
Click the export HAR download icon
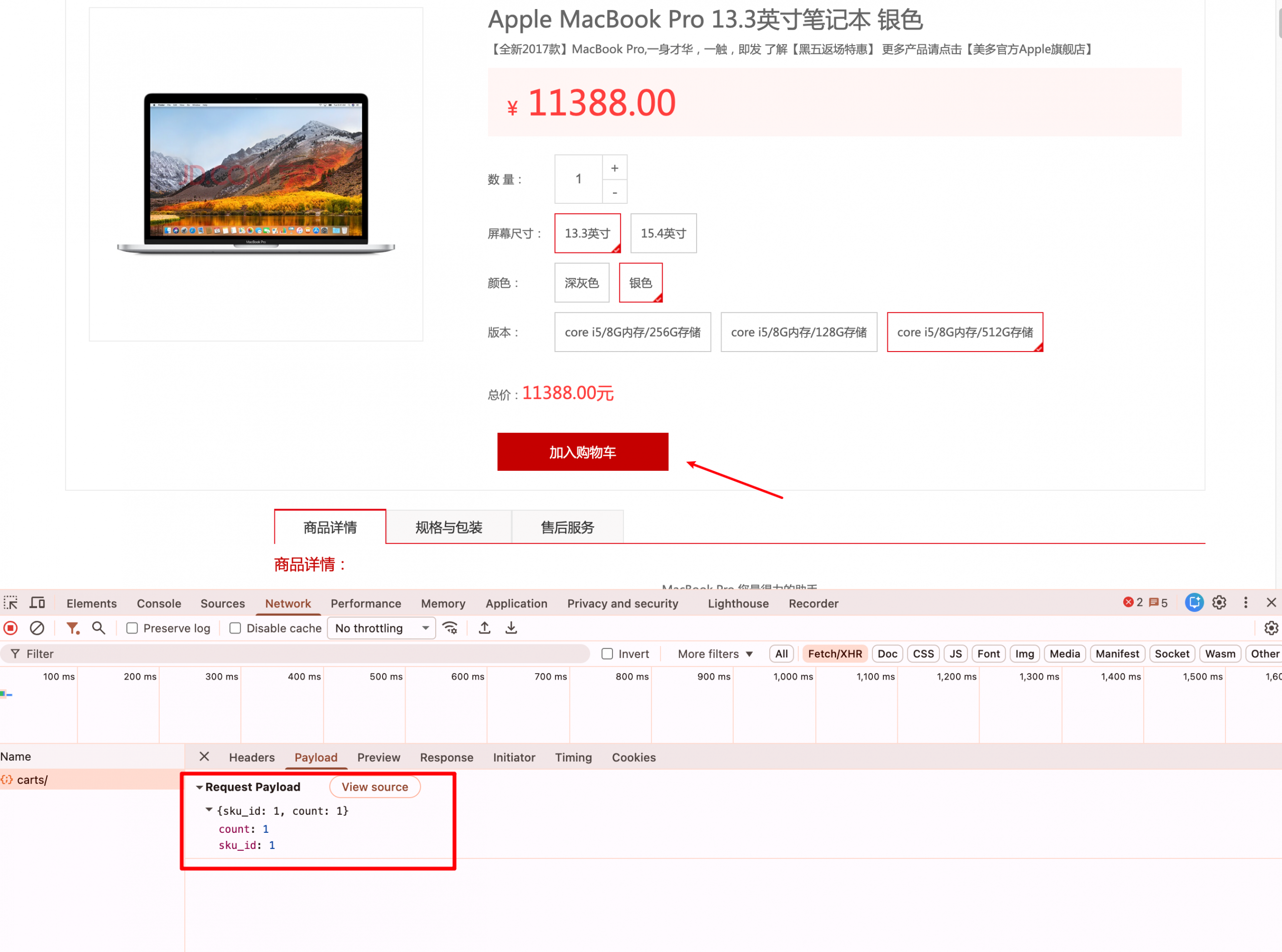click(x=511, y=627)
